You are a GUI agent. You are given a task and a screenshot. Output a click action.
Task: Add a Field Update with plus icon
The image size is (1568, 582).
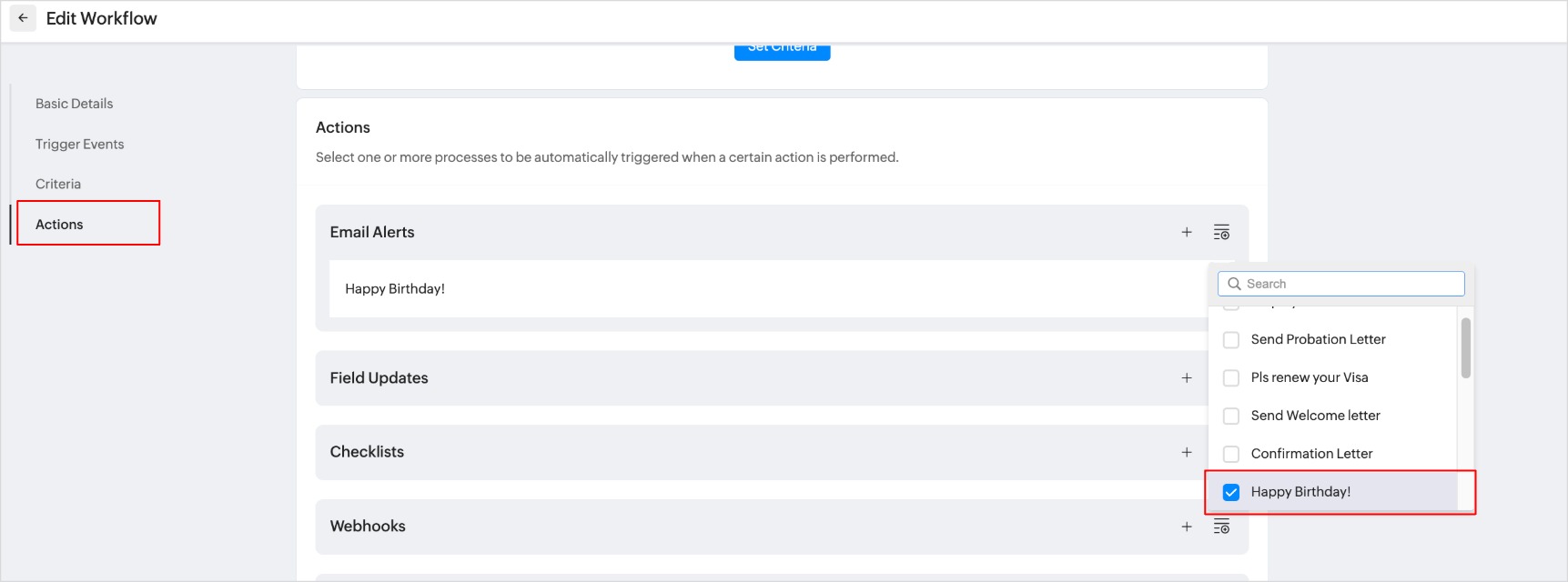tap(1187, 378)
